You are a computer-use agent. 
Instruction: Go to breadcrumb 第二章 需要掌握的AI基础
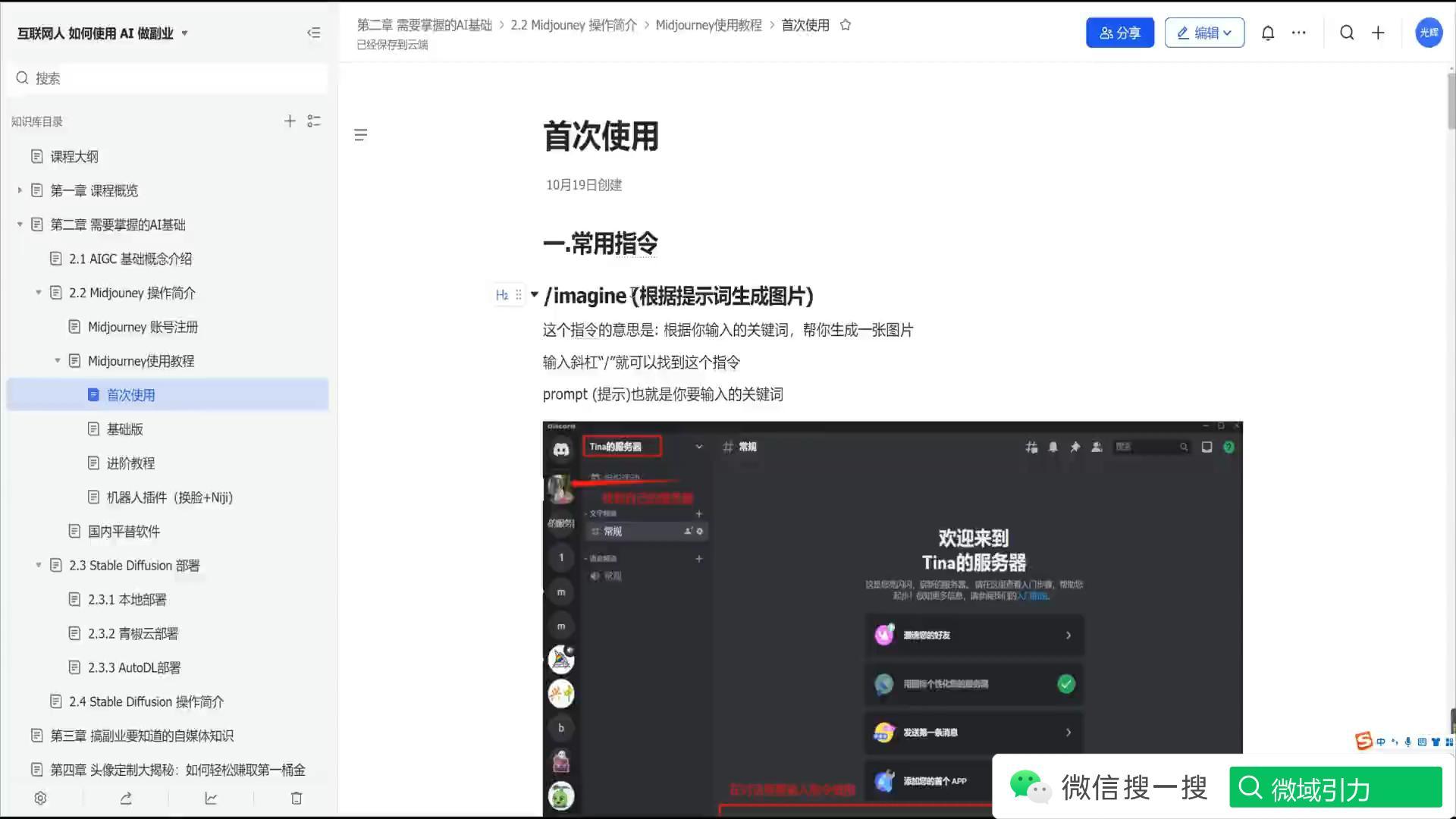pos(425,25)
